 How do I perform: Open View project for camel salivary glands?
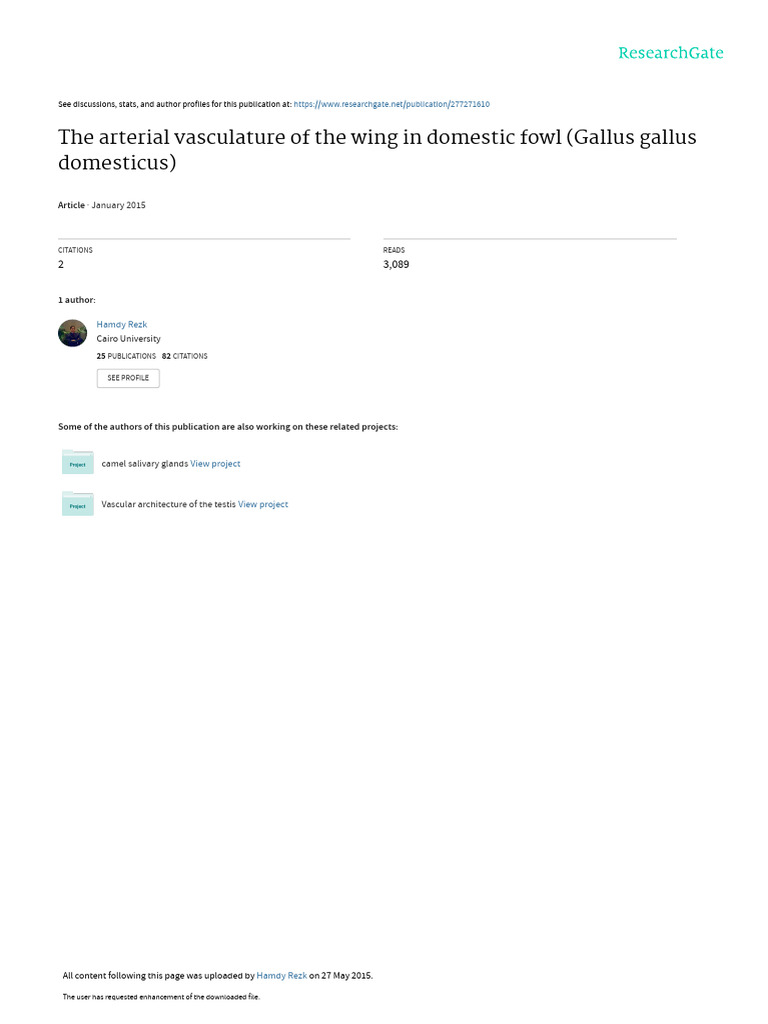pyautogui.click(x=215, y=464)
